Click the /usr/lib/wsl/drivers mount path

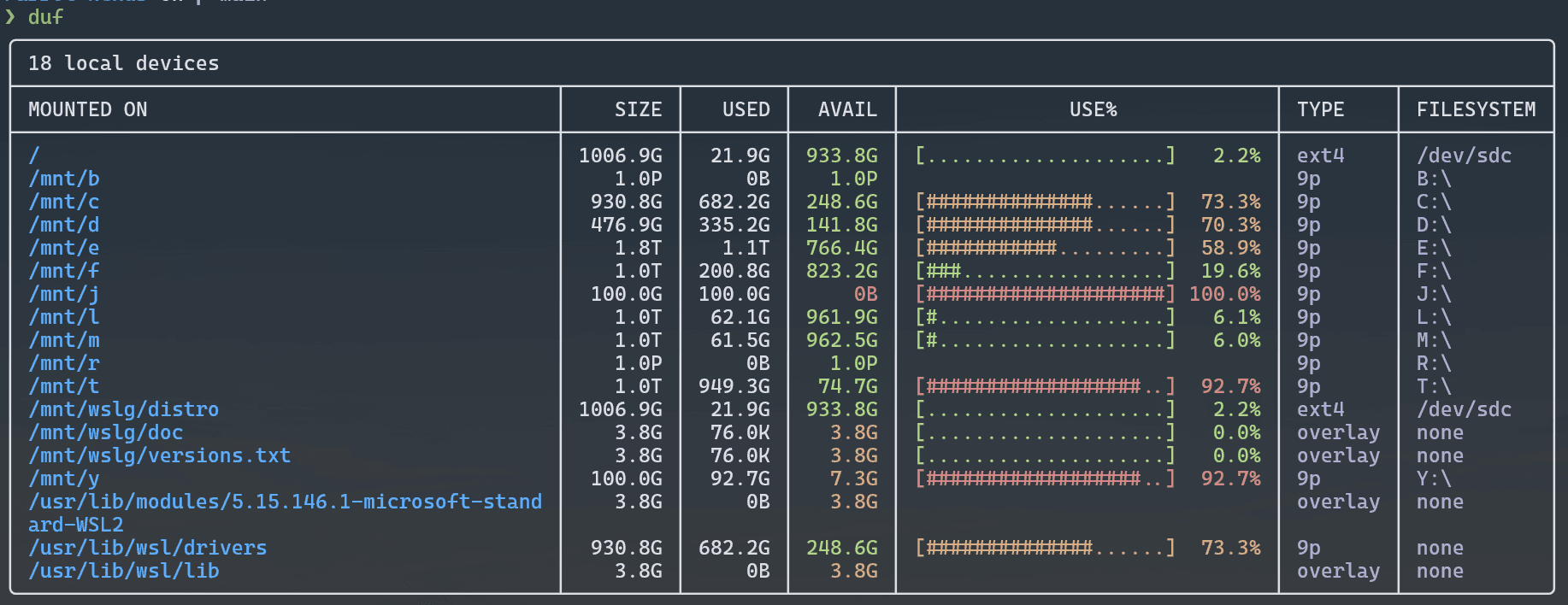pos(147,548)
